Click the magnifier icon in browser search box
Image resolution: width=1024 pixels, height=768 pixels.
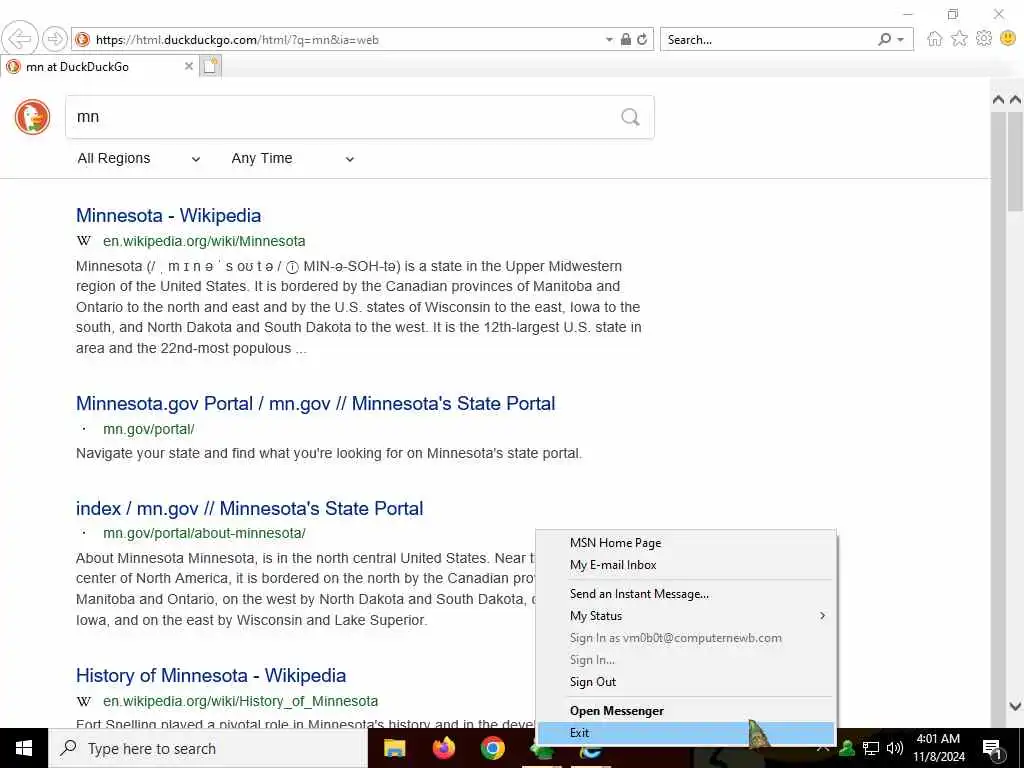click(884, 39)
